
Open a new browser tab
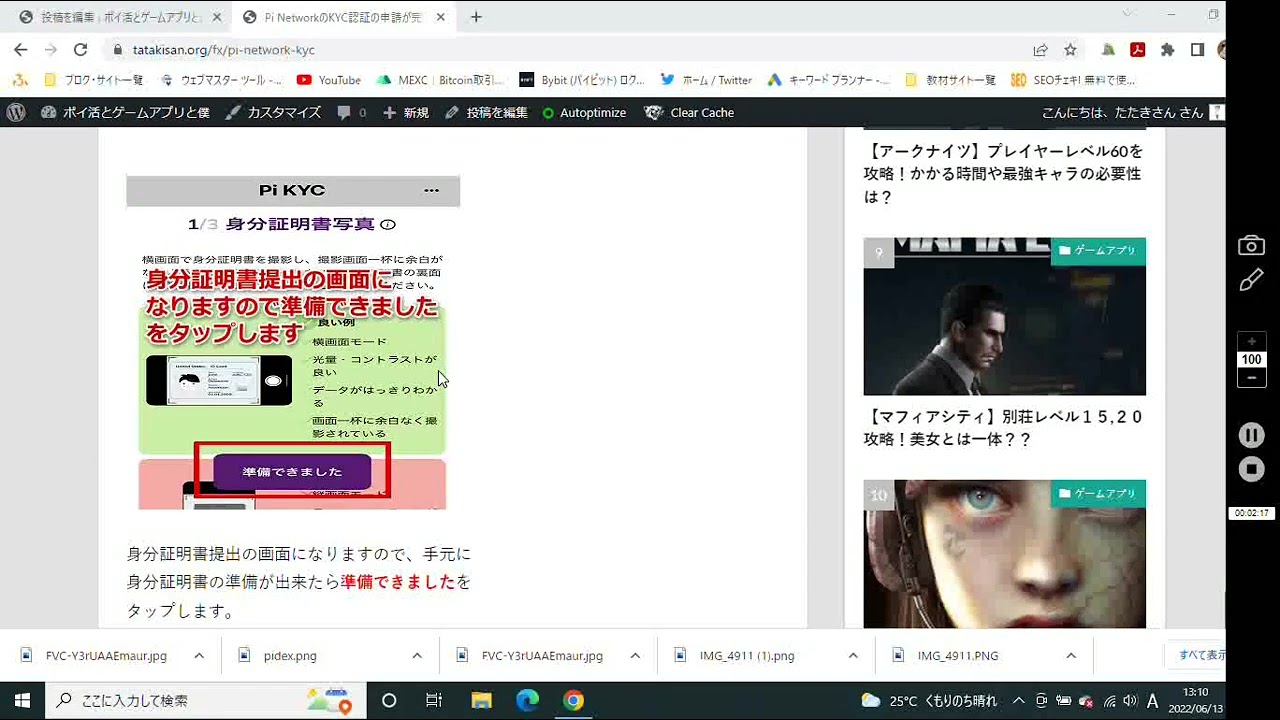click(476, 17)
